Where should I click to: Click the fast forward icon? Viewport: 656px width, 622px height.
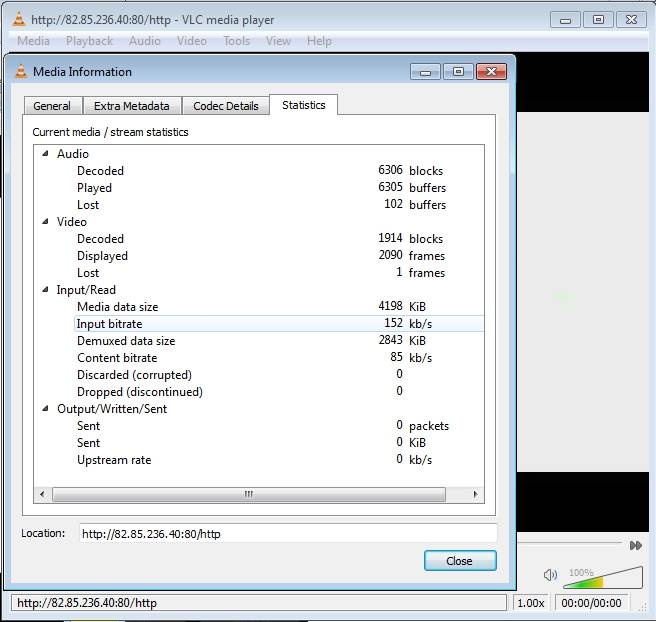tap(635, 545)
